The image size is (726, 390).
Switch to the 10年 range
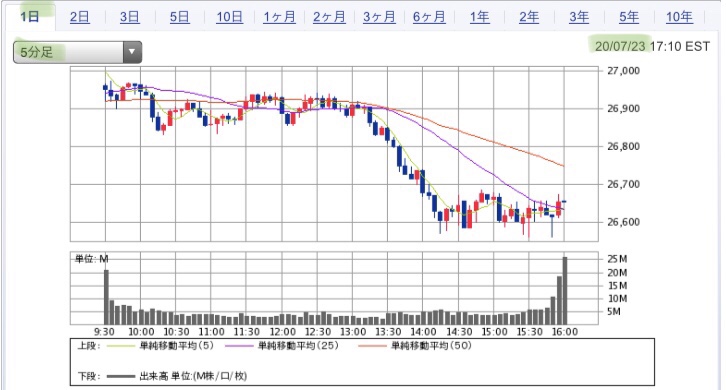pos(679,17)
